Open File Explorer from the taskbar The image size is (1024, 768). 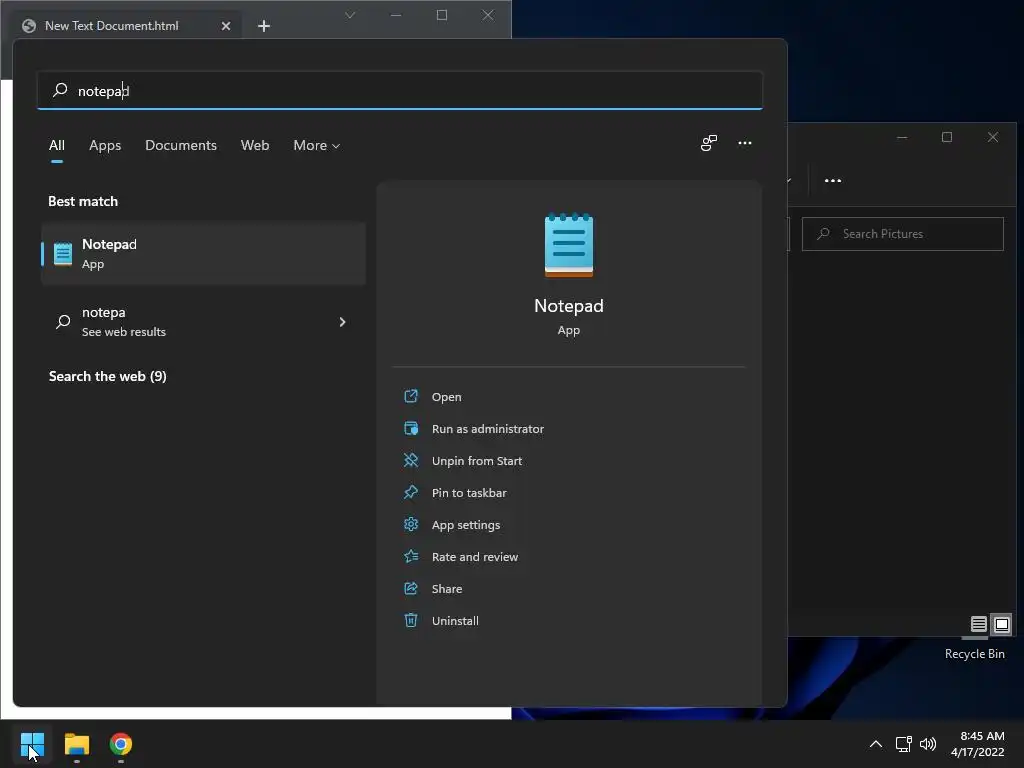pyautogui.click(x=76, y=744)
